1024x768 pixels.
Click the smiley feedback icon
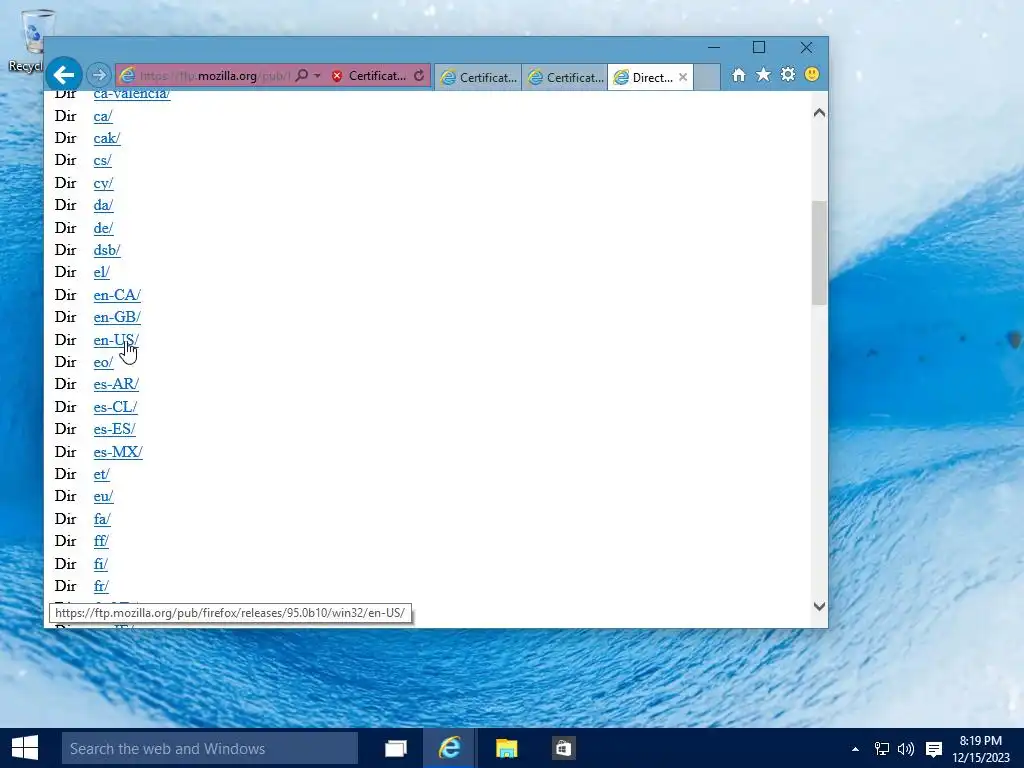point(812,74)
